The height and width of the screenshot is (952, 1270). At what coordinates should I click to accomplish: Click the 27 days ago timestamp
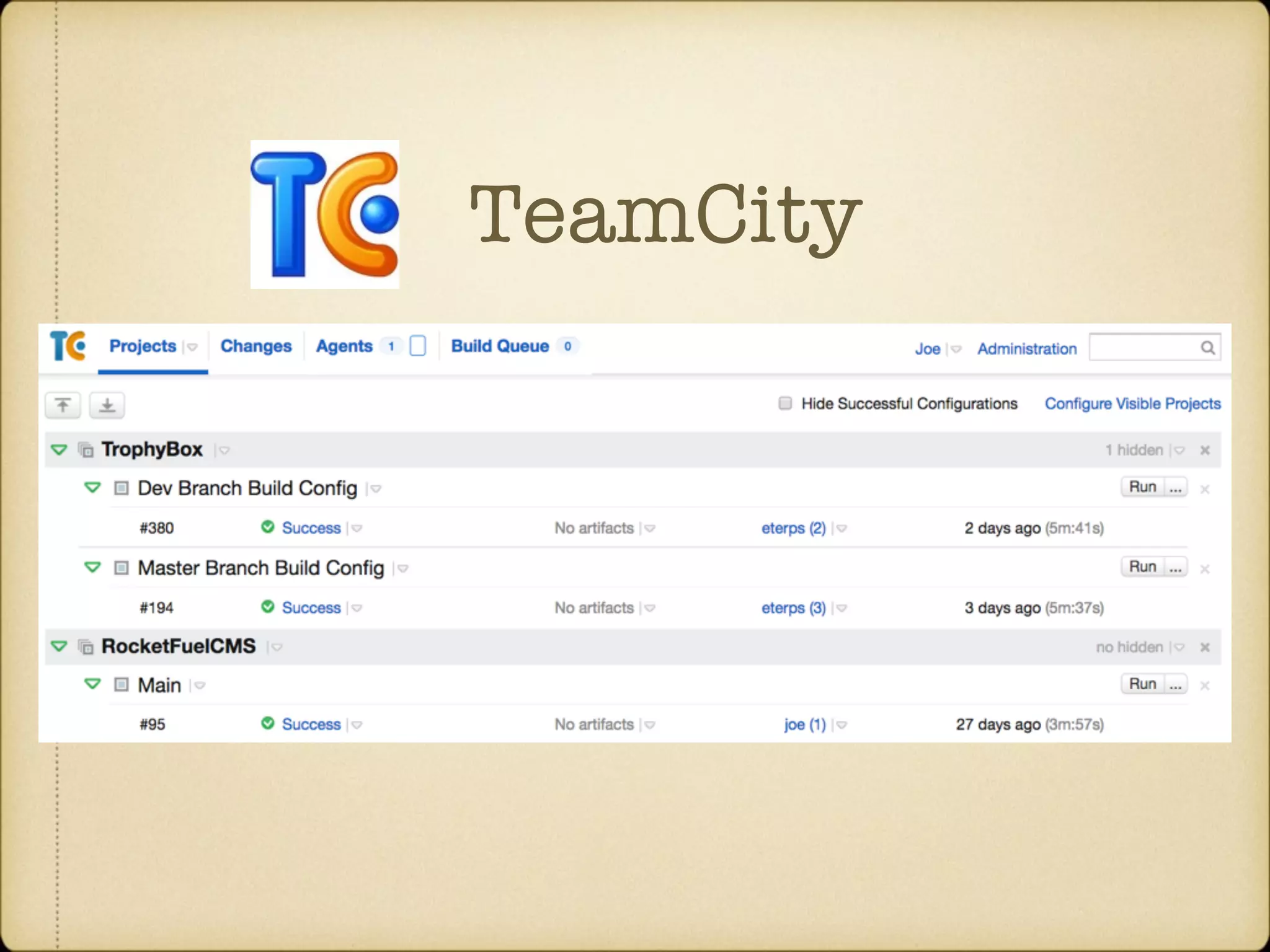pos(998,725)
